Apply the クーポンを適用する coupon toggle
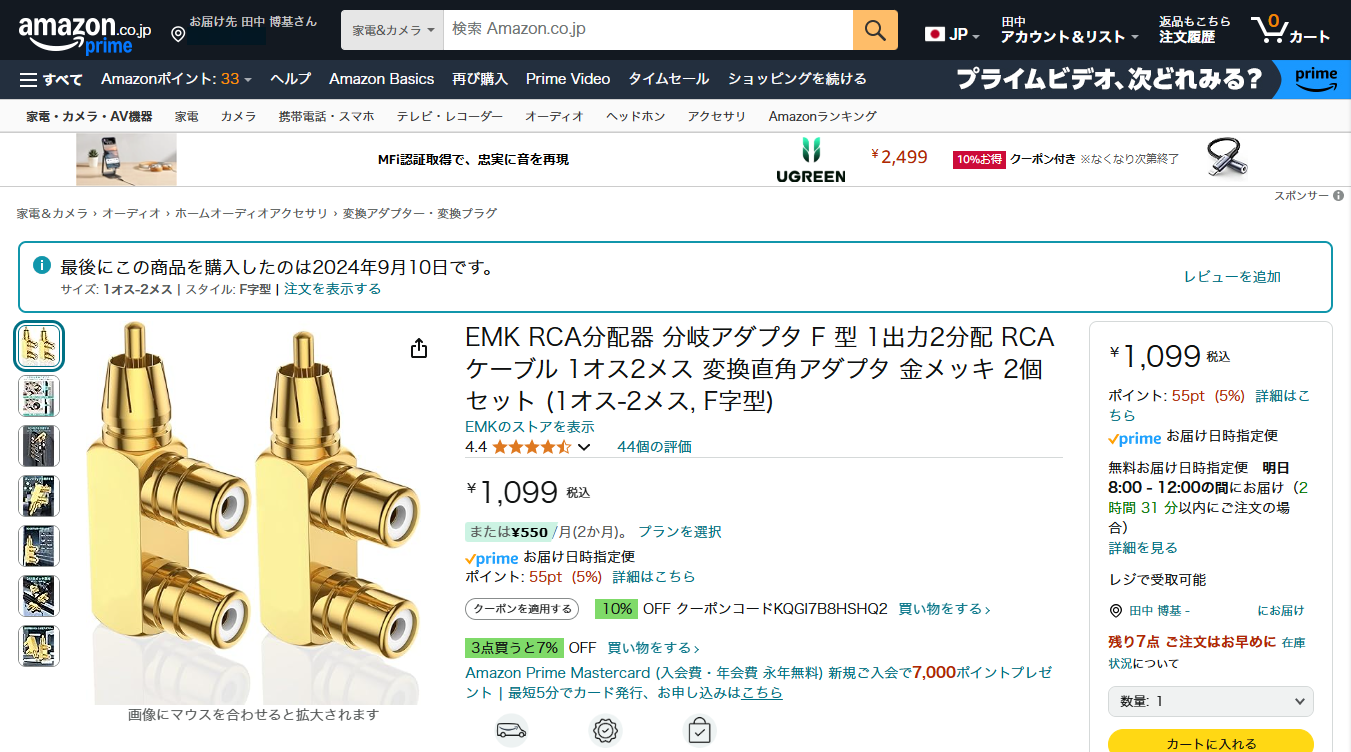Viewport: 1351px width, 752px height. [x=522, y=609]
